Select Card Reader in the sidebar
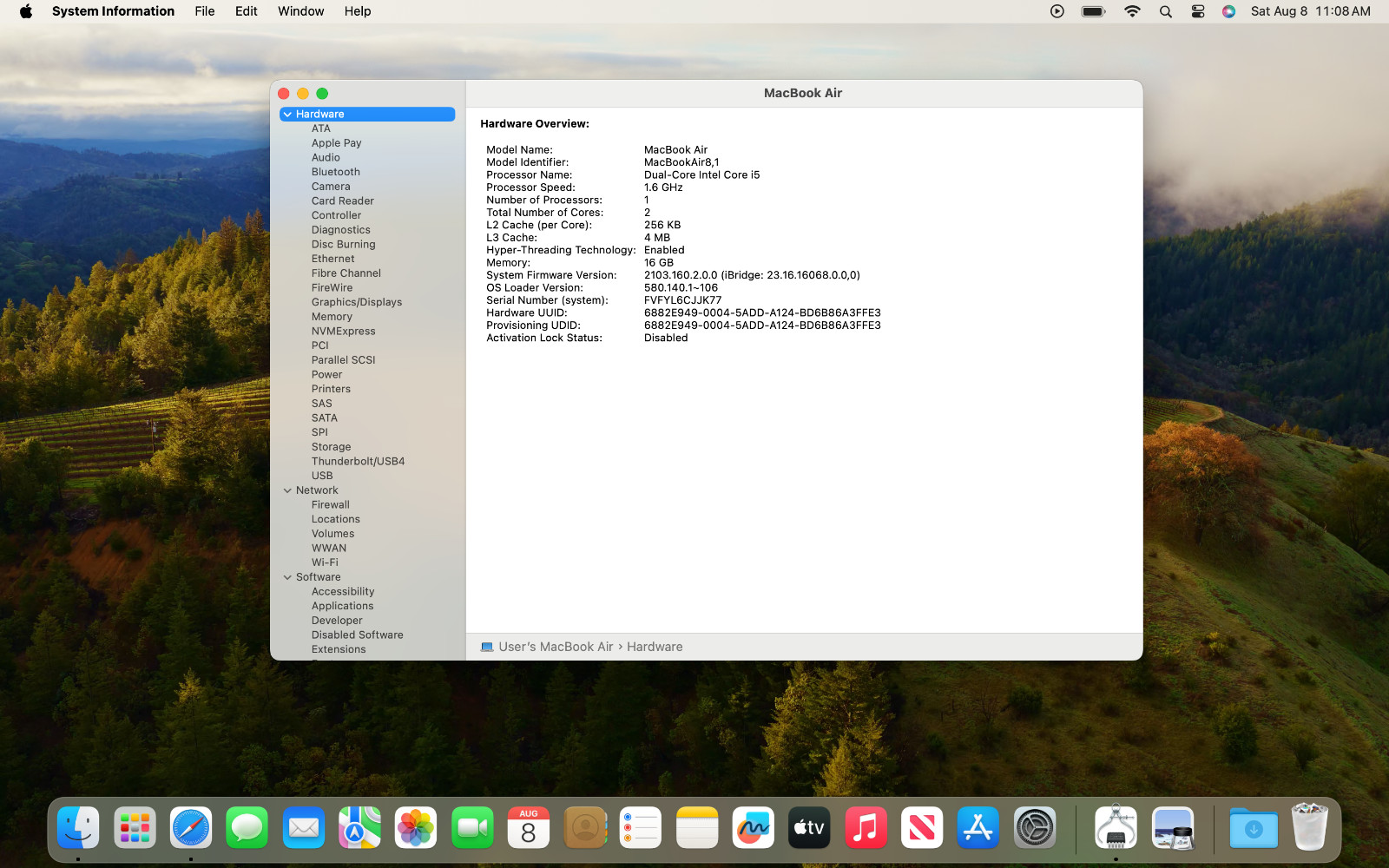This screenshot has width=1389, height=868. click(343, 201)
